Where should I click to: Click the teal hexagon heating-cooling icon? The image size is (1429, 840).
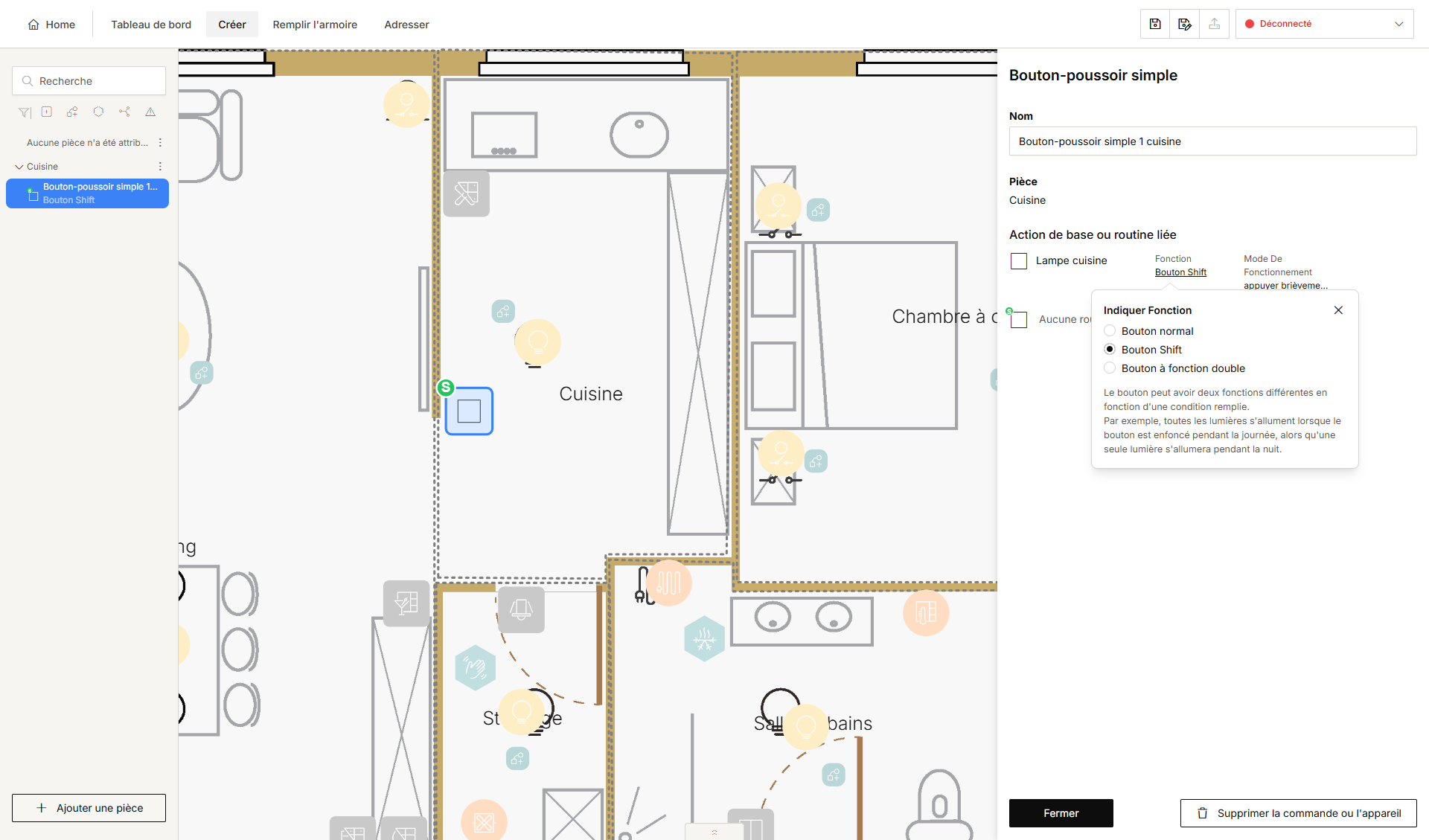[704, 638]
